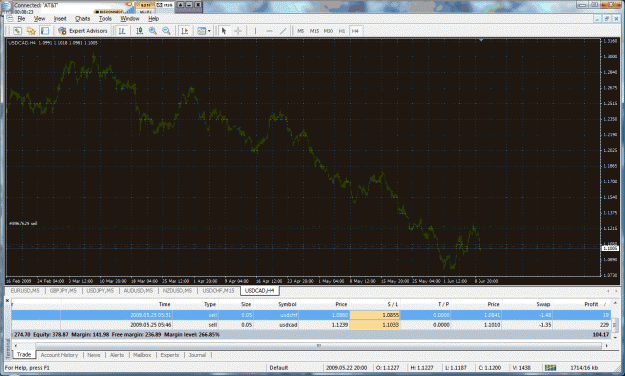Switch to the USDJPY,M5 chart tab

[100, 291]
